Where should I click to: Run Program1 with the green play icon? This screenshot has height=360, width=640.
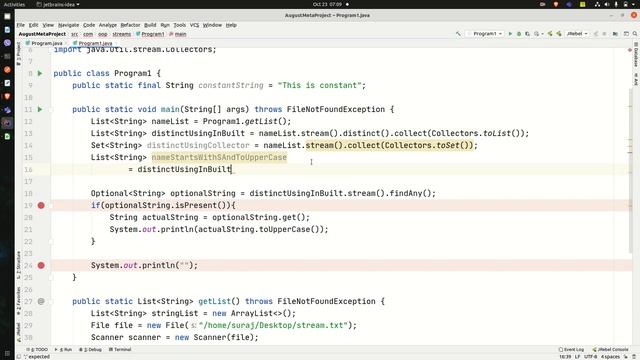[510, 34]
